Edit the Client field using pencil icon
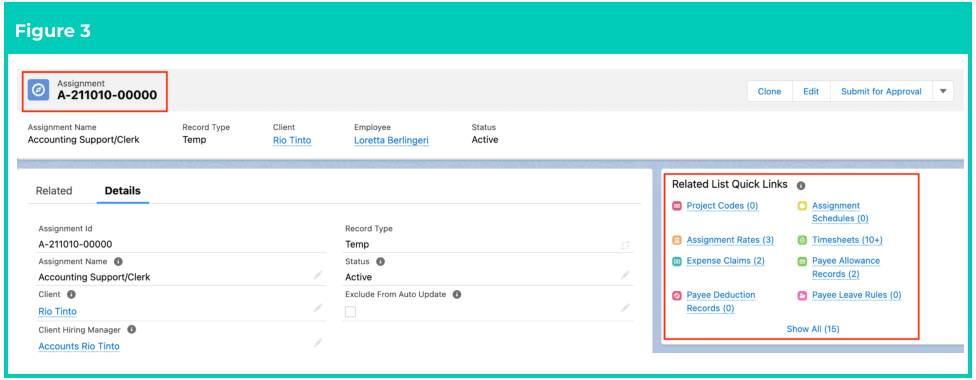This screenshot has height=380, width=976. [x=318, y=308]
